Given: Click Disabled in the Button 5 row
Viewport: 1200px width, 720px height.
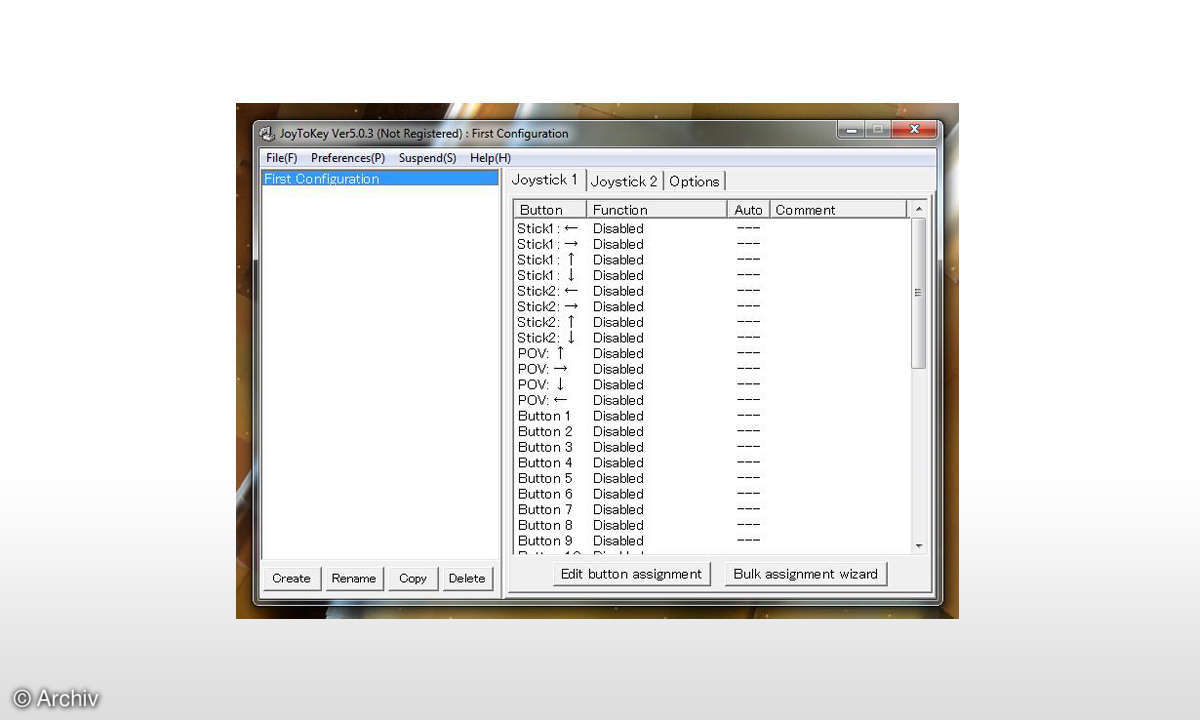Looking at the screenshot, I should pos(618,478).
